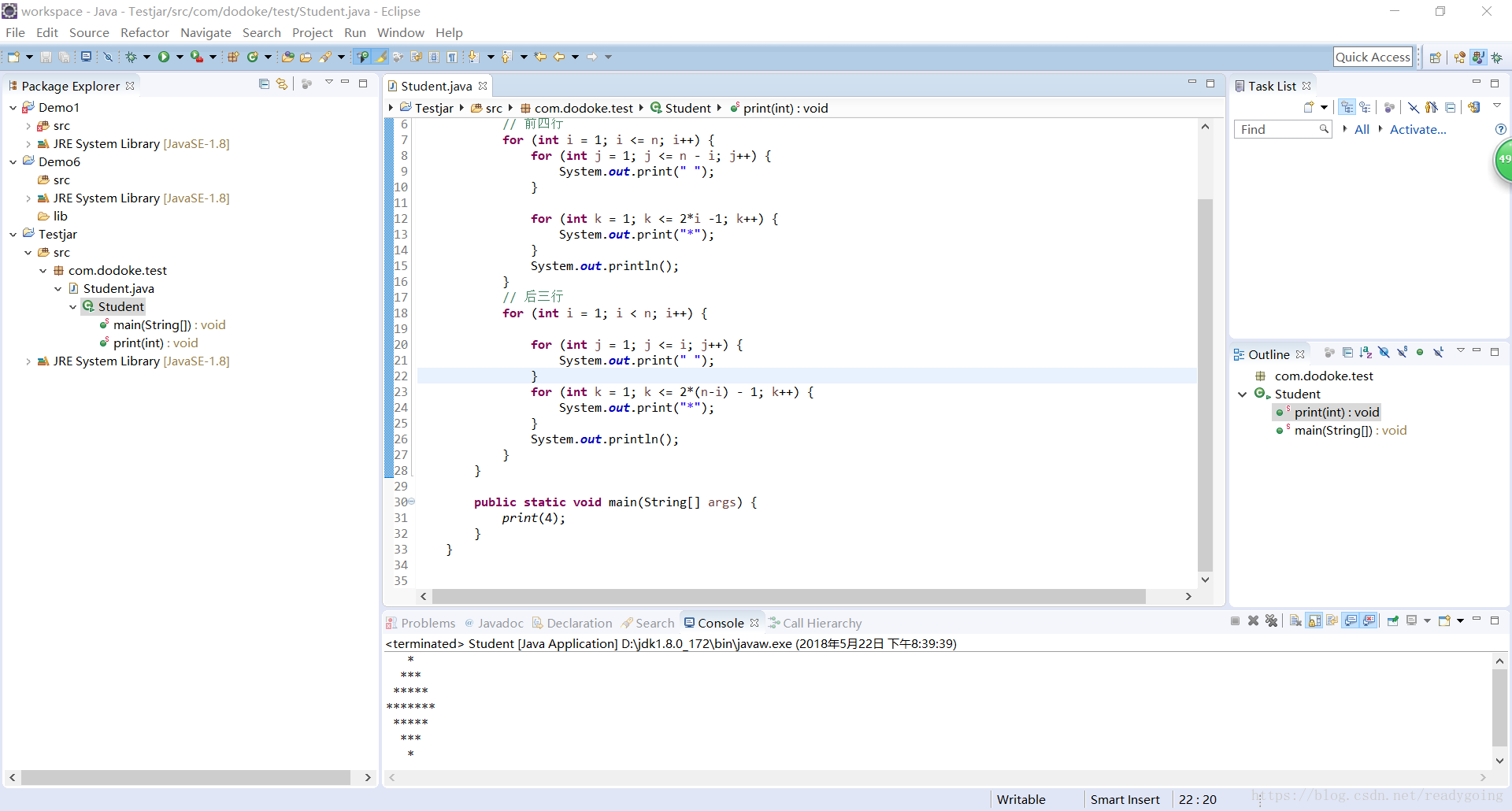
Task: Open the Project menu
Action: (x=313, y=32)
